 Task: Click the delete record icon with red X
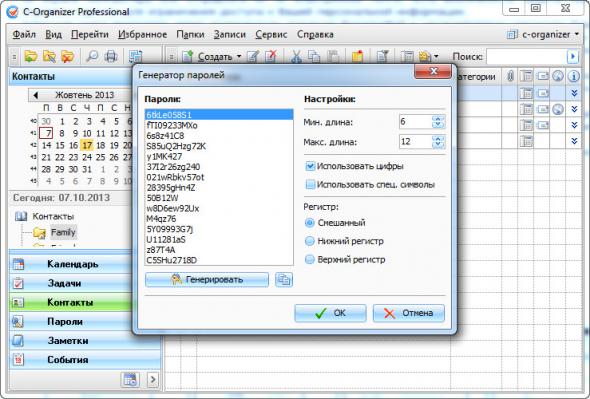click(x=271, y=57)
